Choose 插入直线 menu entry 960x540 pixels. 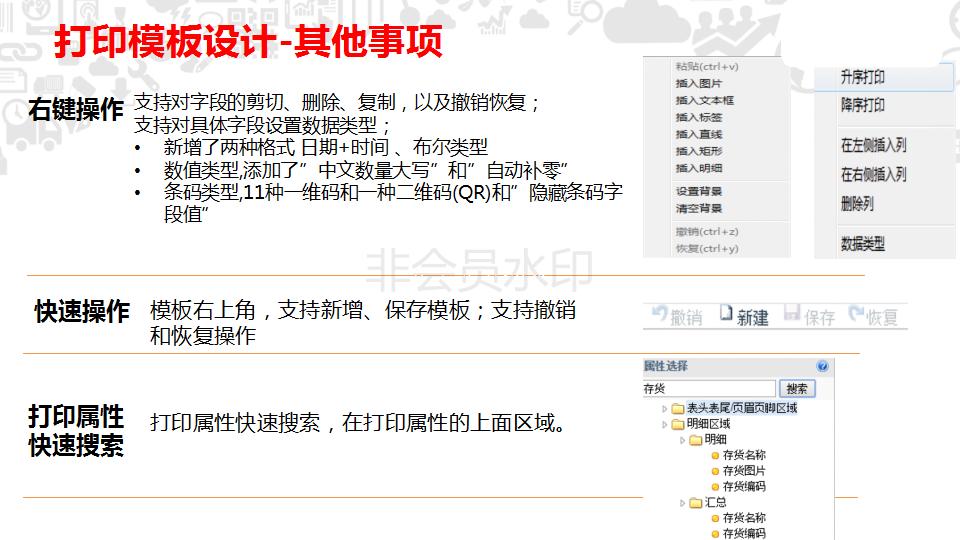(x=699, y=134)
